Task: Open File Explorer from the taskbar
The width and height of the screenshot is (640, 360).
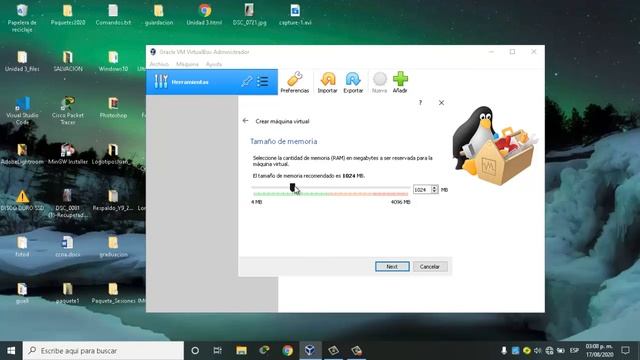Action: coord(242,351)
